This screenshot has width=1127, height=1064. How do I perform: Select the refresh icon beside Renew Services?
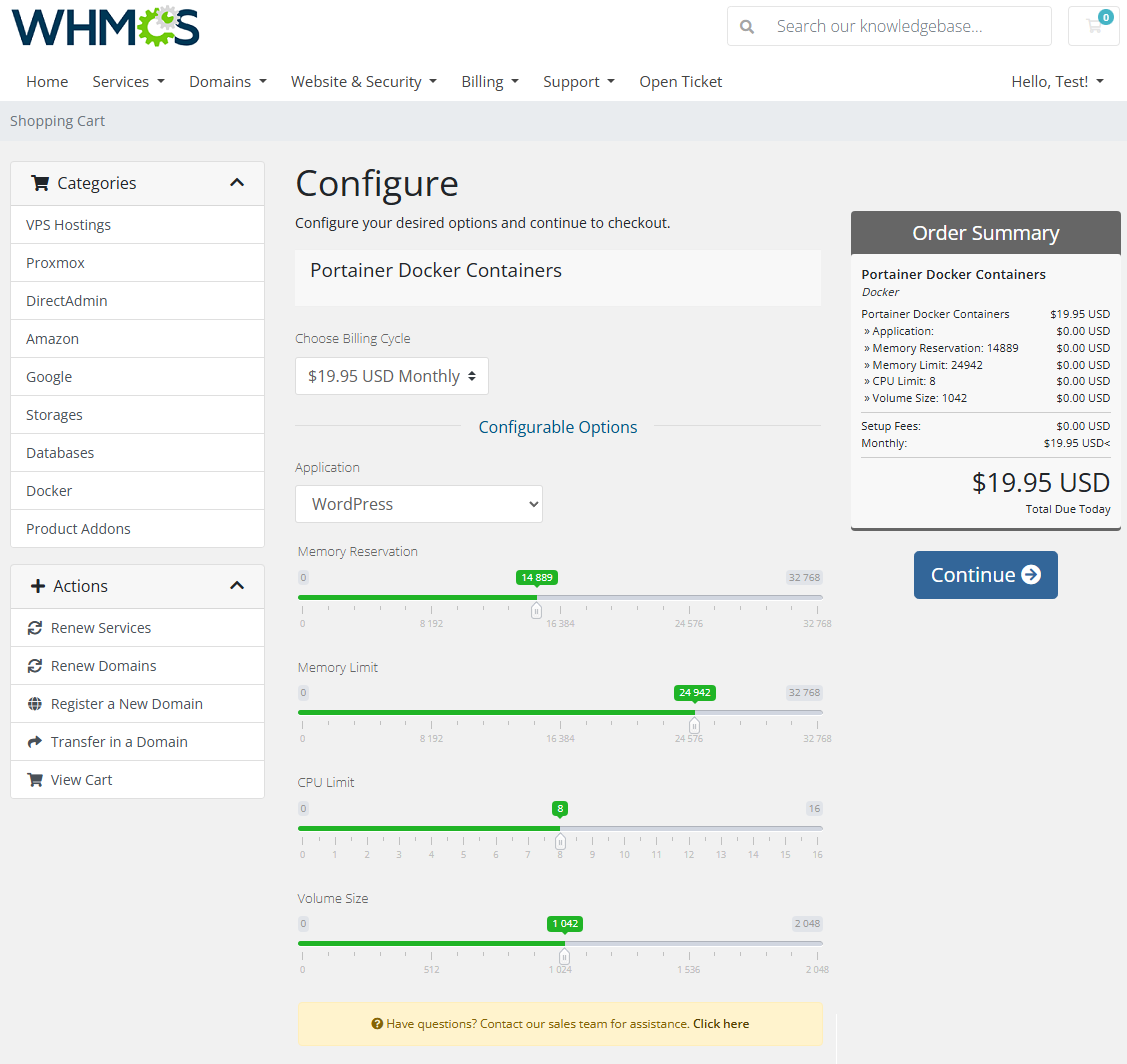click(35, 627)
